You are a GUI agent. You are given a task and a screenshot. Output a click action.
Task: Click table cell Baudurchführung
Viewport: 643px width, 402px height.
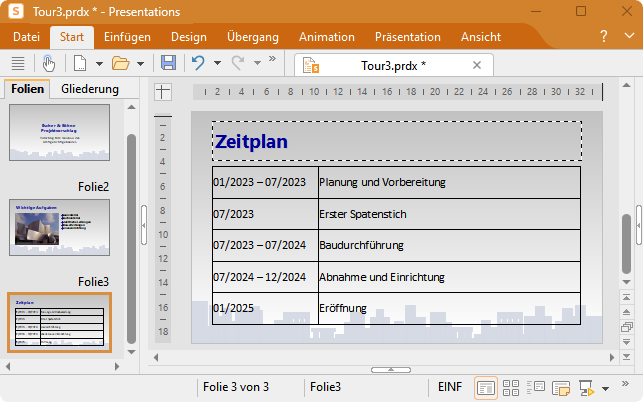(449, 245)
